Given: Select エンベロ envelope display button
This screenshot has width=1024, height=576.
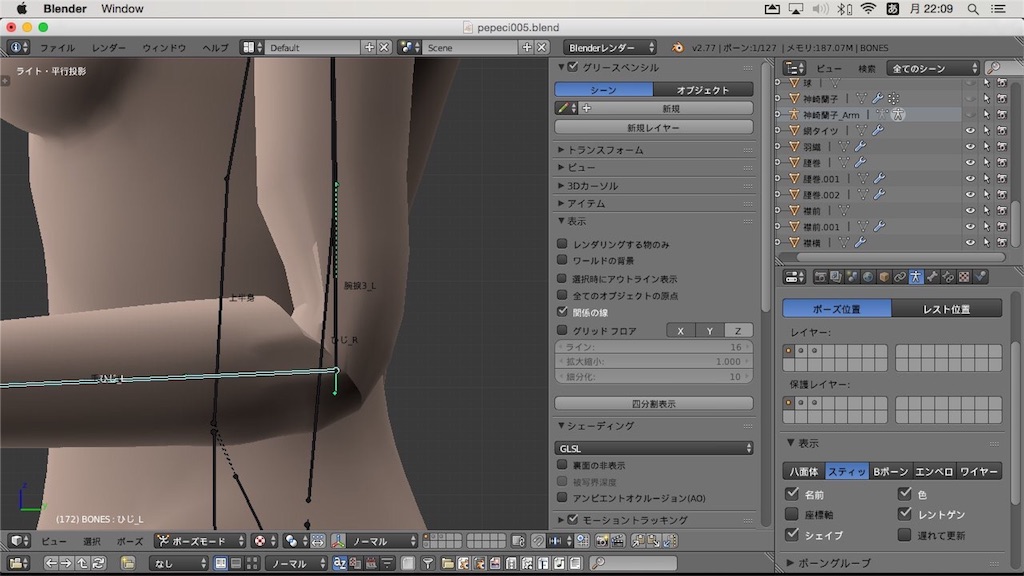Looking at the screenshot, I should [934, 471].
